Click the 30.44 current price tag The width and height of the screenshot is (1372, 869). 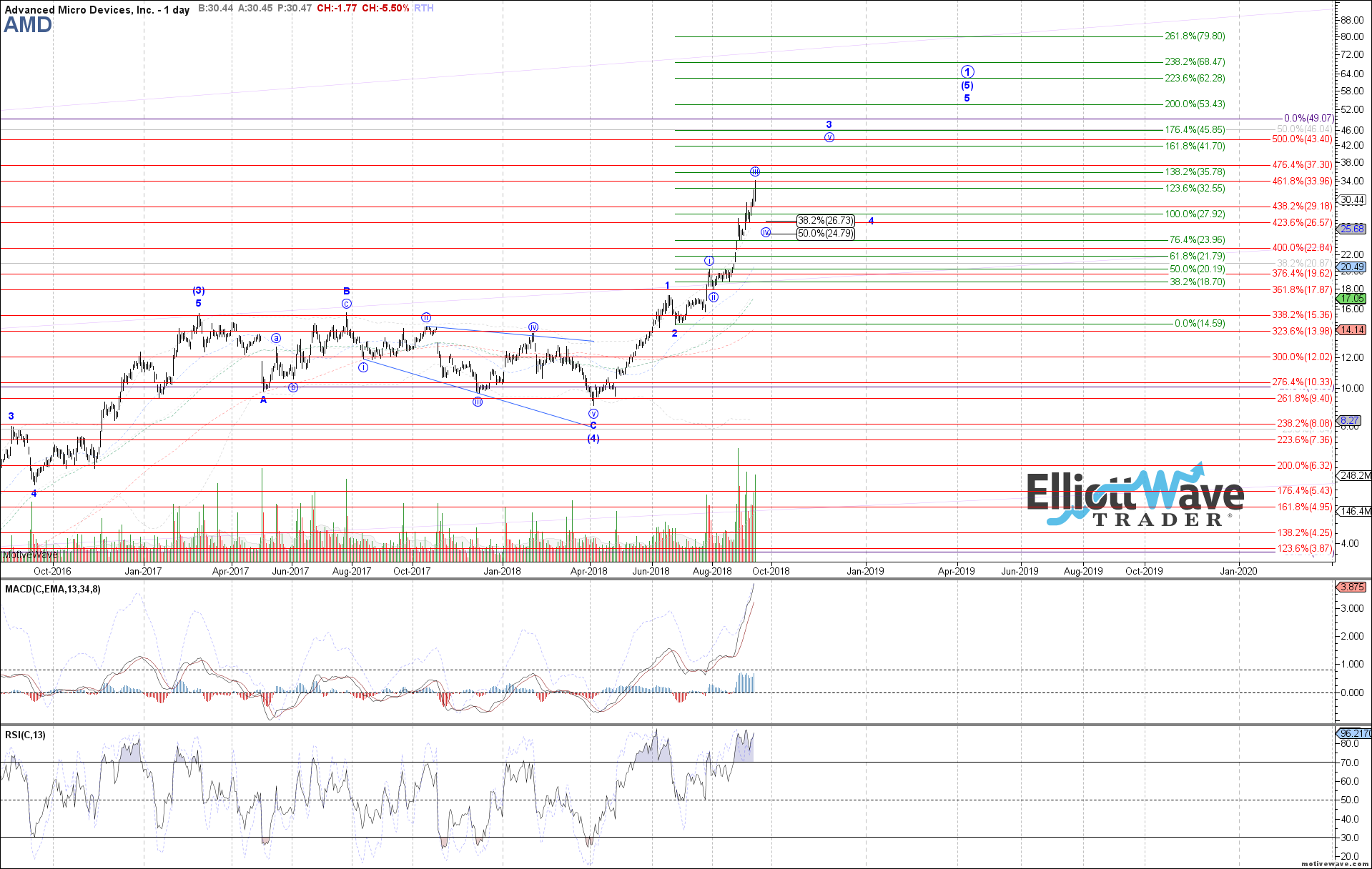coord(1353,200)
